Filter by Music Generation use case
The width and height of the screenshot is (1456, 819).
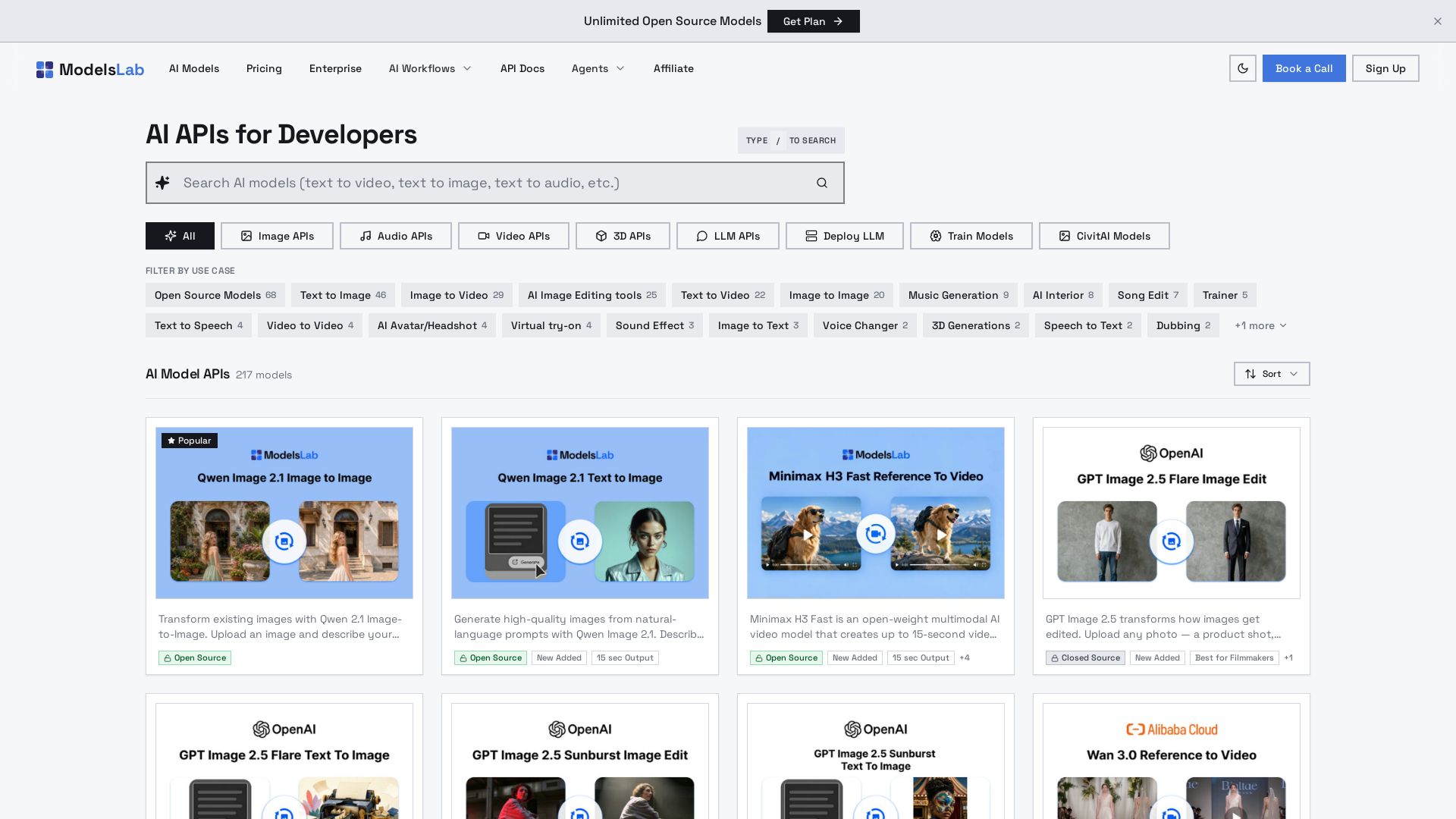pyautogui.click(x=959, y=295)
